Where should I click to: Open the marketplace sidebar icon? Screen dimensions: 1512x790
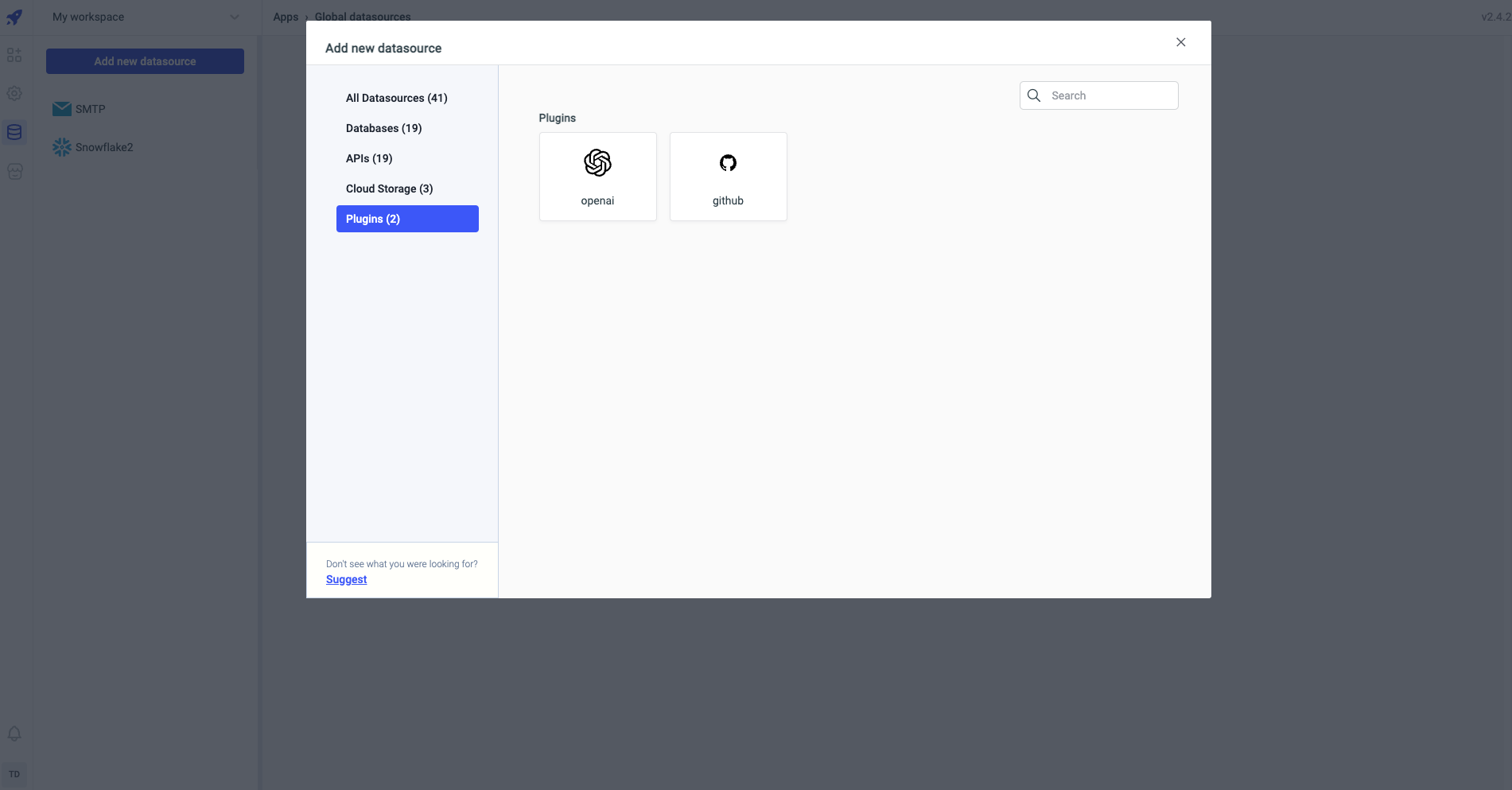14,171
